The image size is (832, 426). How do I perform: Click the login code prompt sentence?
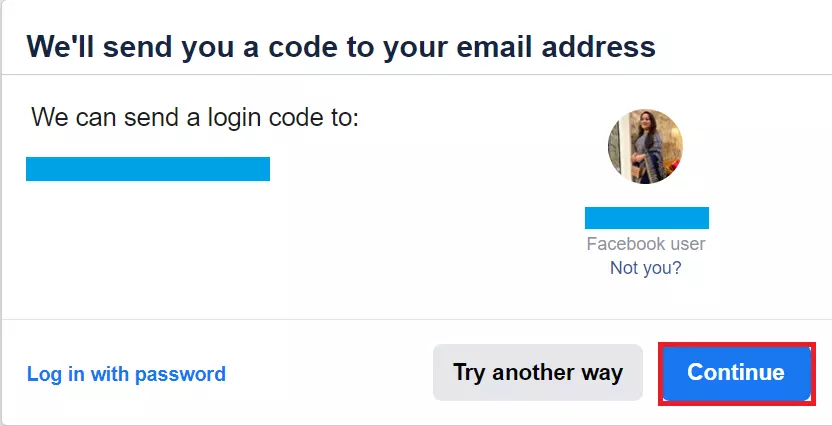tap(195, 117)
